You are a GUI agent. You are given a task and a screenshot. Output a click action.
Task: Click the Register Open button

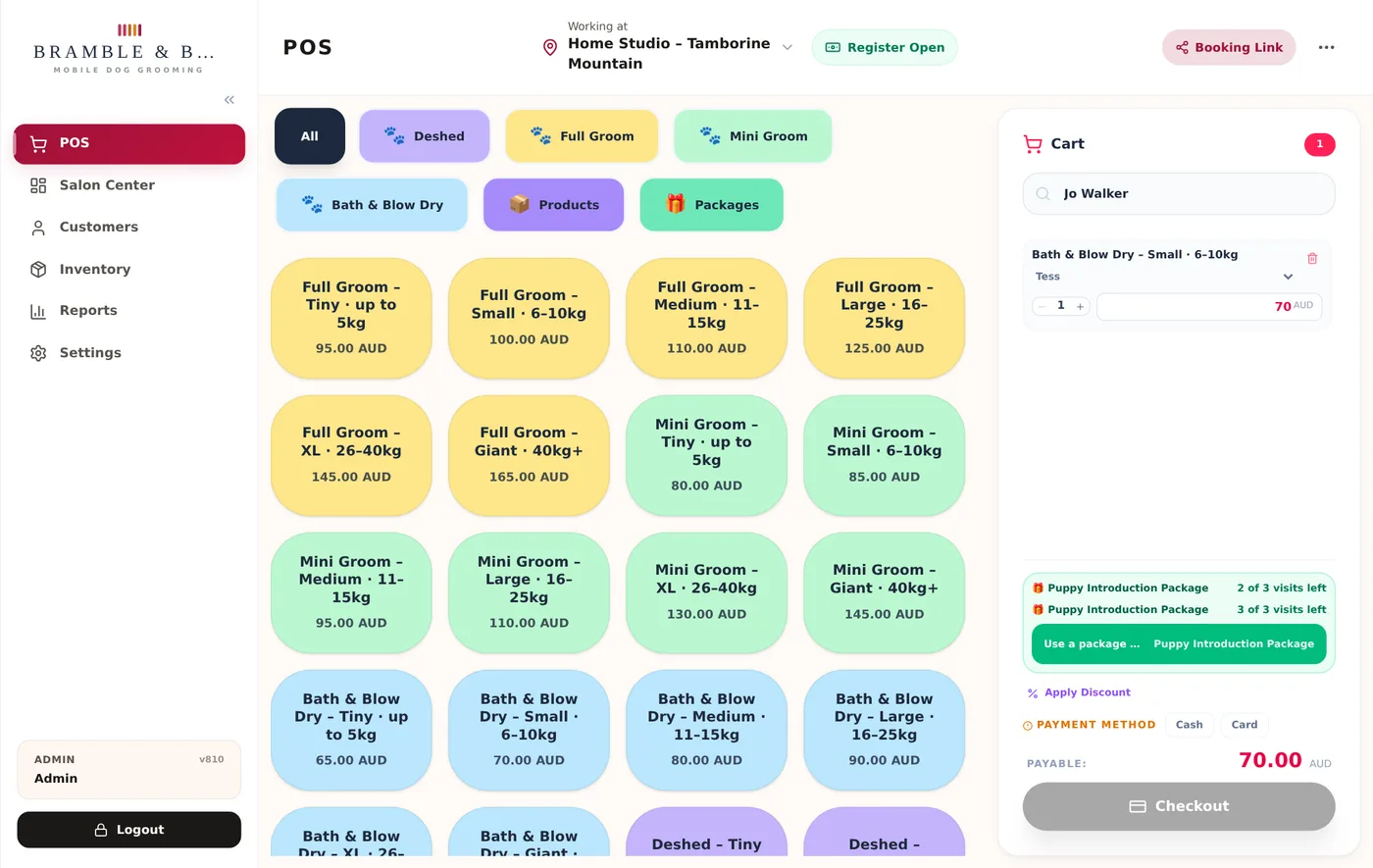(x=885, y=47)
